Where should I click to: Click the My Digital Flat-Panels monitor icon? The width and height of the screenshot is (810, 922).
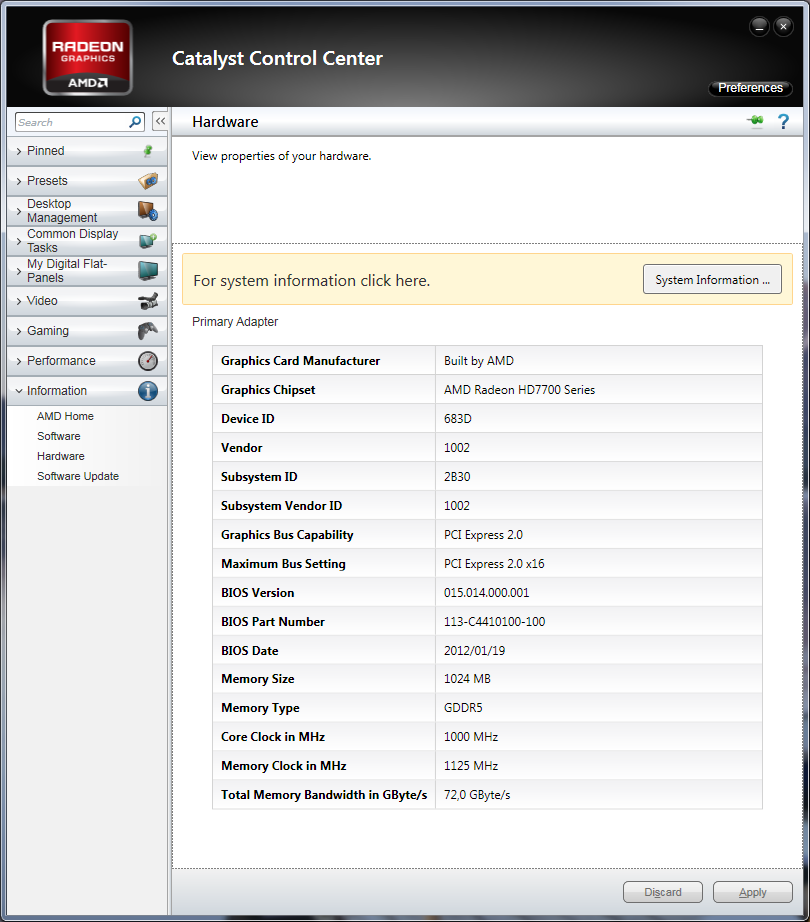point(148,270)
